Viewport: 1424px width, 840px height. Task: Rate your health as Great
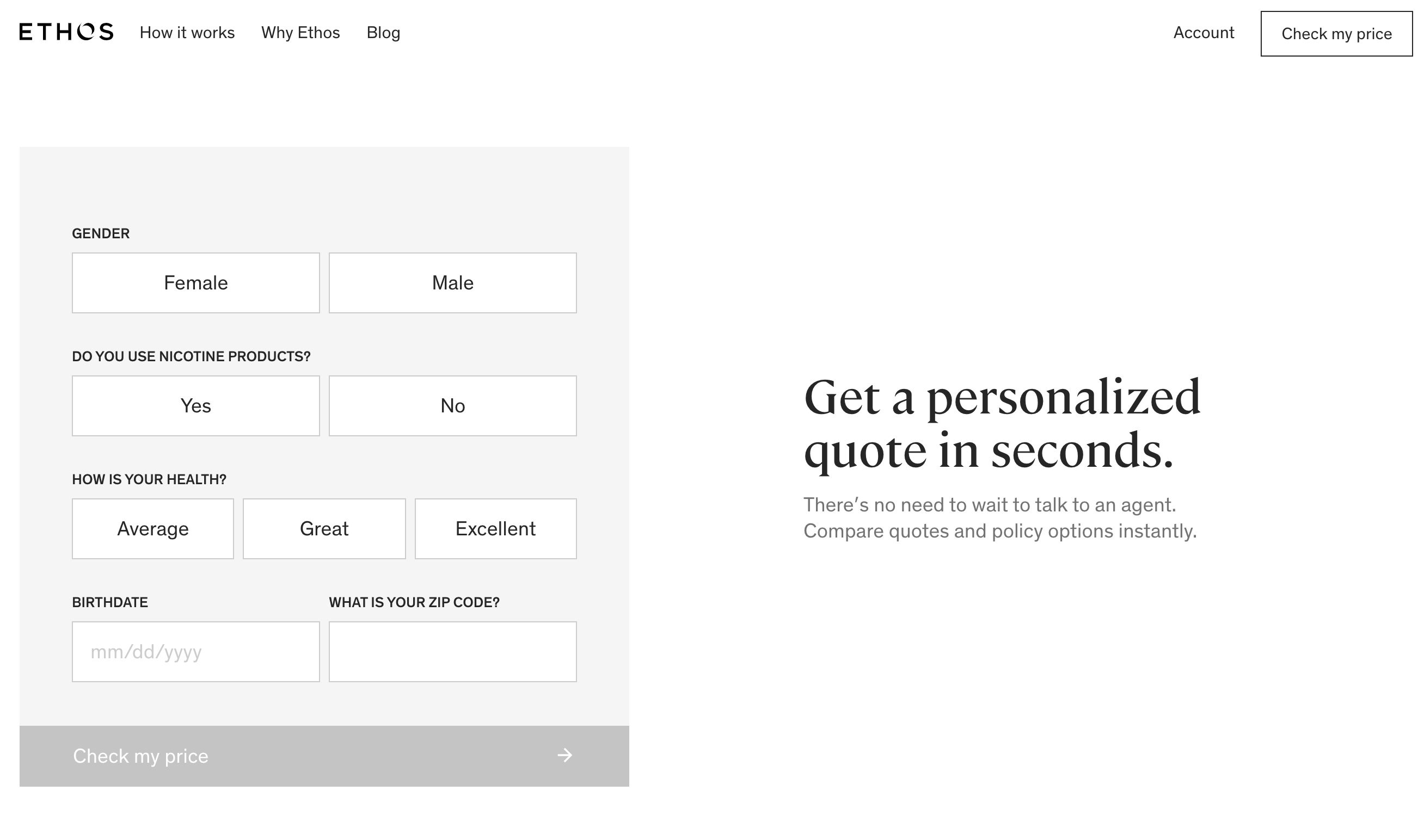323,529
